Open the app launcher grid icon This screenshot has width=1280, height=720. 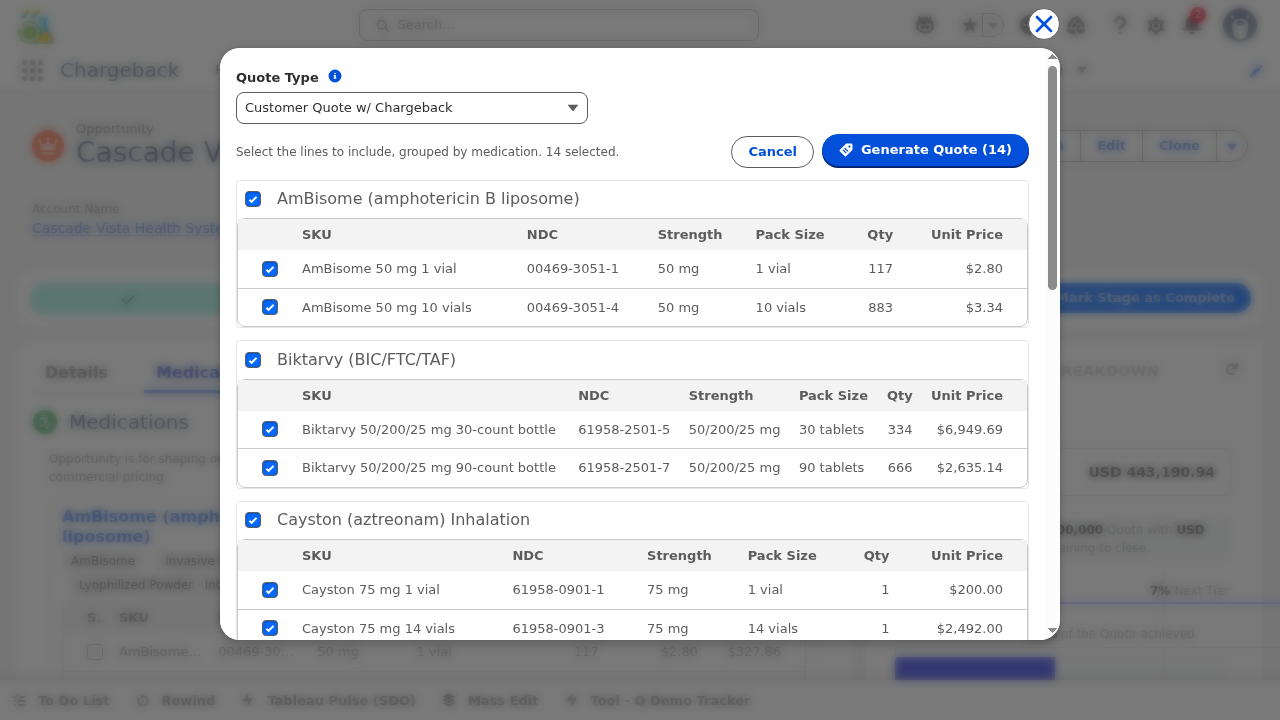pyautogui.click(x=32, y=70)
